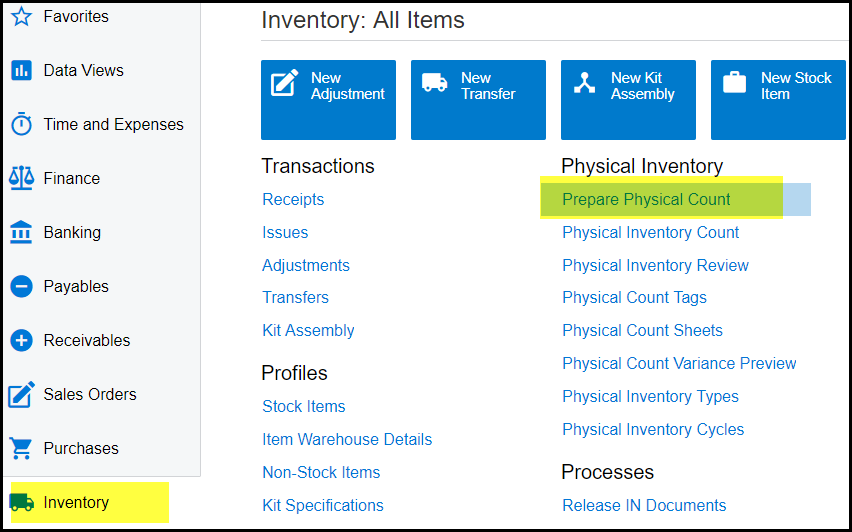
Task: Add a New Stock Item
Action: click(778, 99)
